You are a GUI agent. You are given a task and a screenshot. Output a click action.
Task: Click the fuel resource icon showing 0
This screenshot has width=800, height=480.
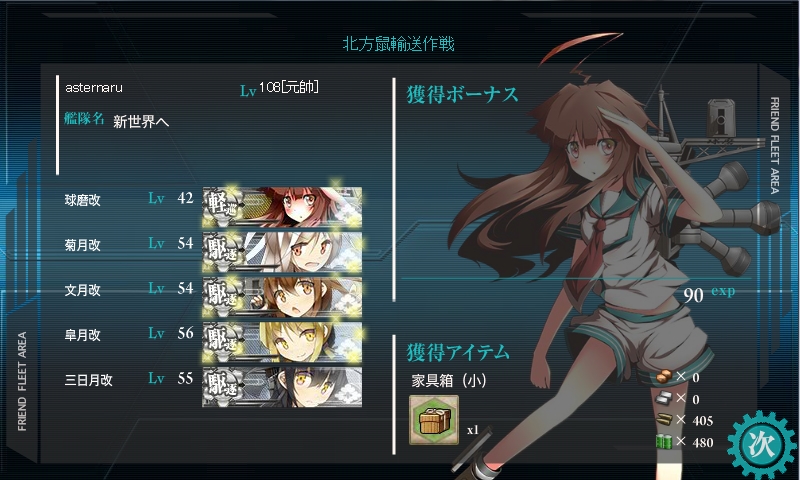pos(664,376)
